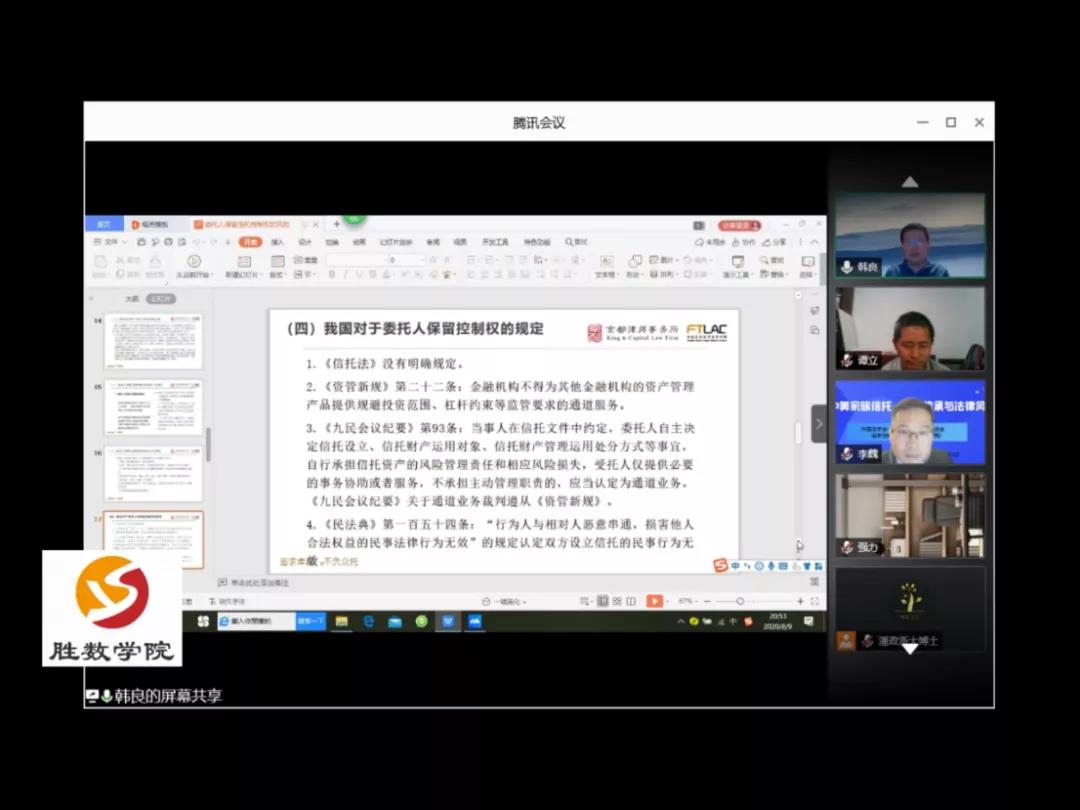Screen dimensions: 1080x810
Task: Select slide 15 thumbnail
Action: coord(154,407)
